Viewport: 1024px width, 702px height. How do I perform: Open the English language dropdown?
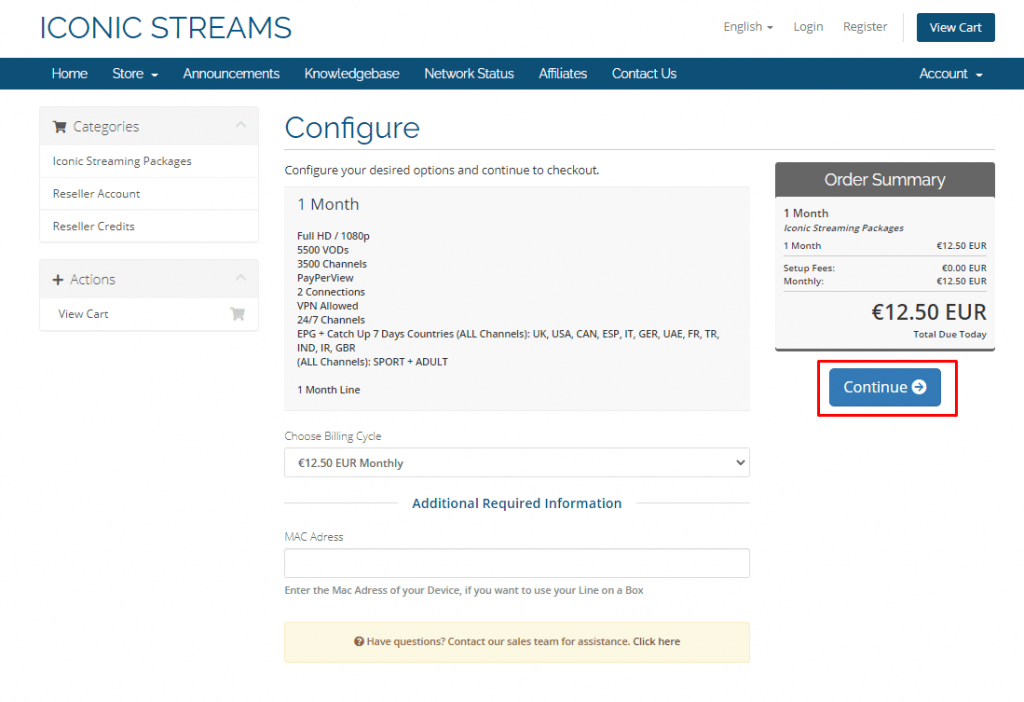747,27
